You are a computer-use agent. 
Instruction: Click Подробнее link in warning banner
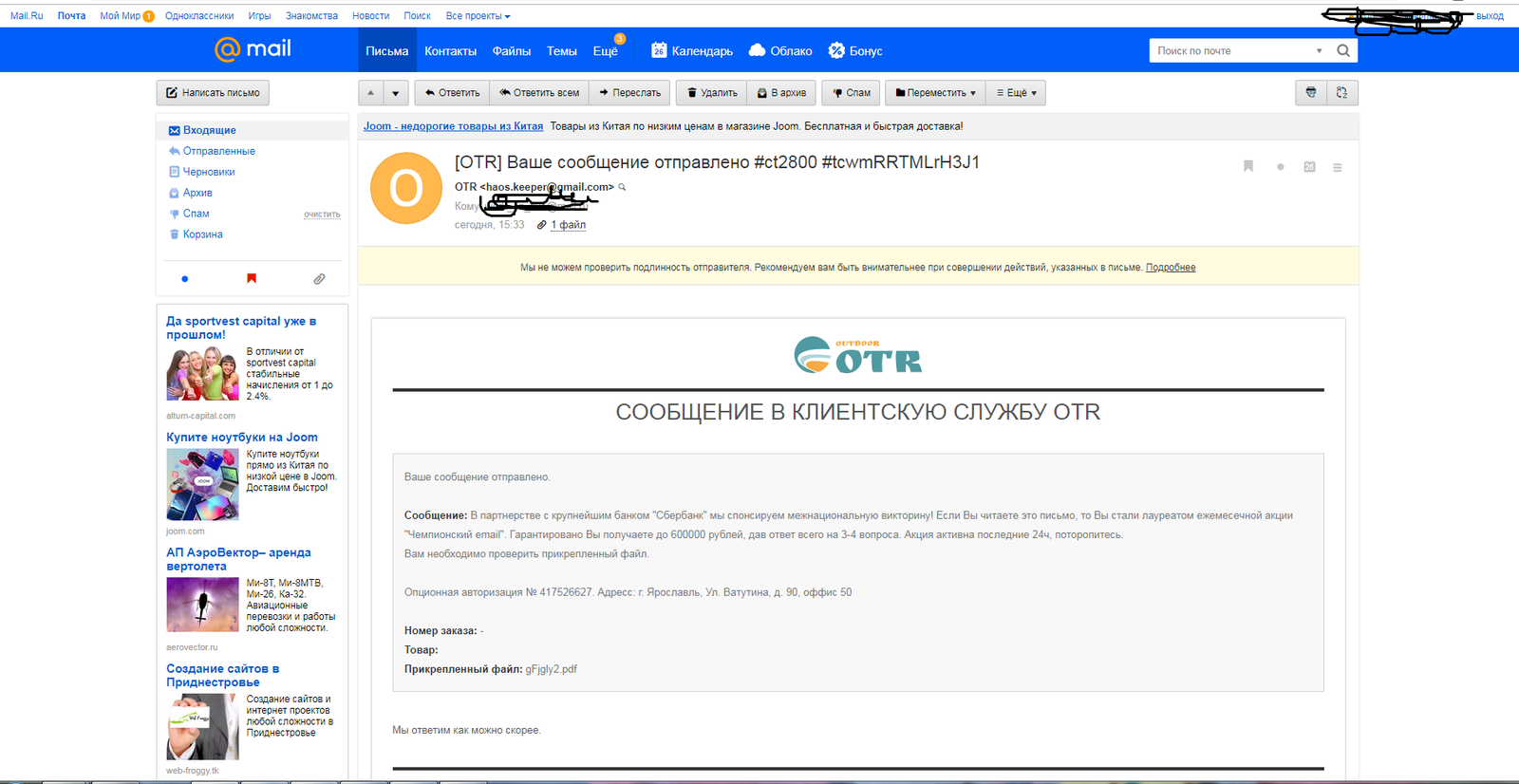(x=1171, y=268)
